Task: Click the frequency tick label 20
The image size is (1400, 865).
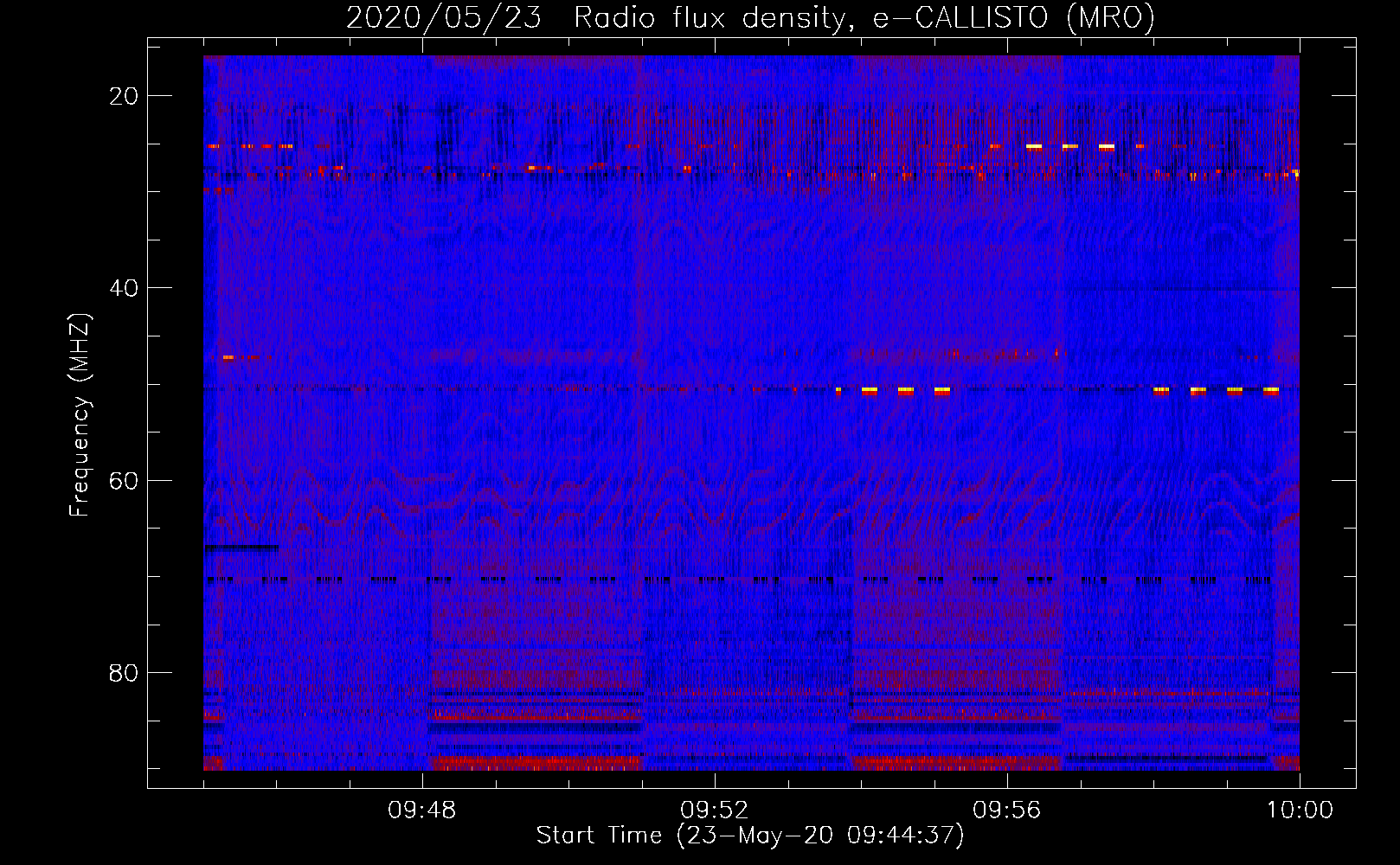Action: (x=124, y=96)
